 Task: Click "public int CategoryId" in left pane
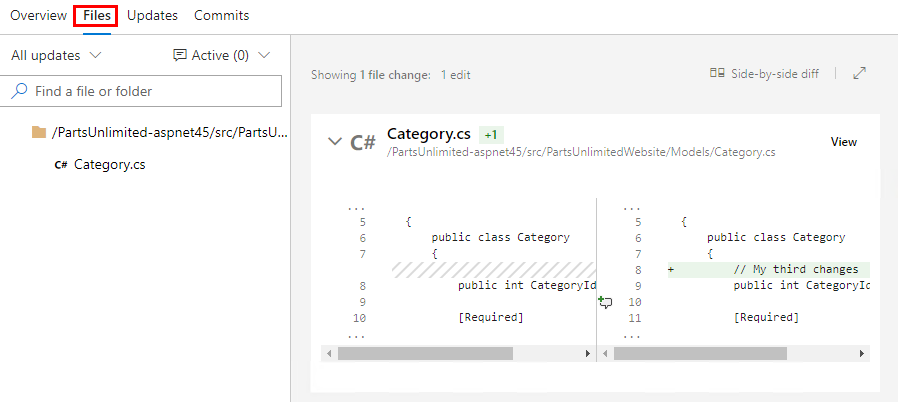[x=527, y=285]
